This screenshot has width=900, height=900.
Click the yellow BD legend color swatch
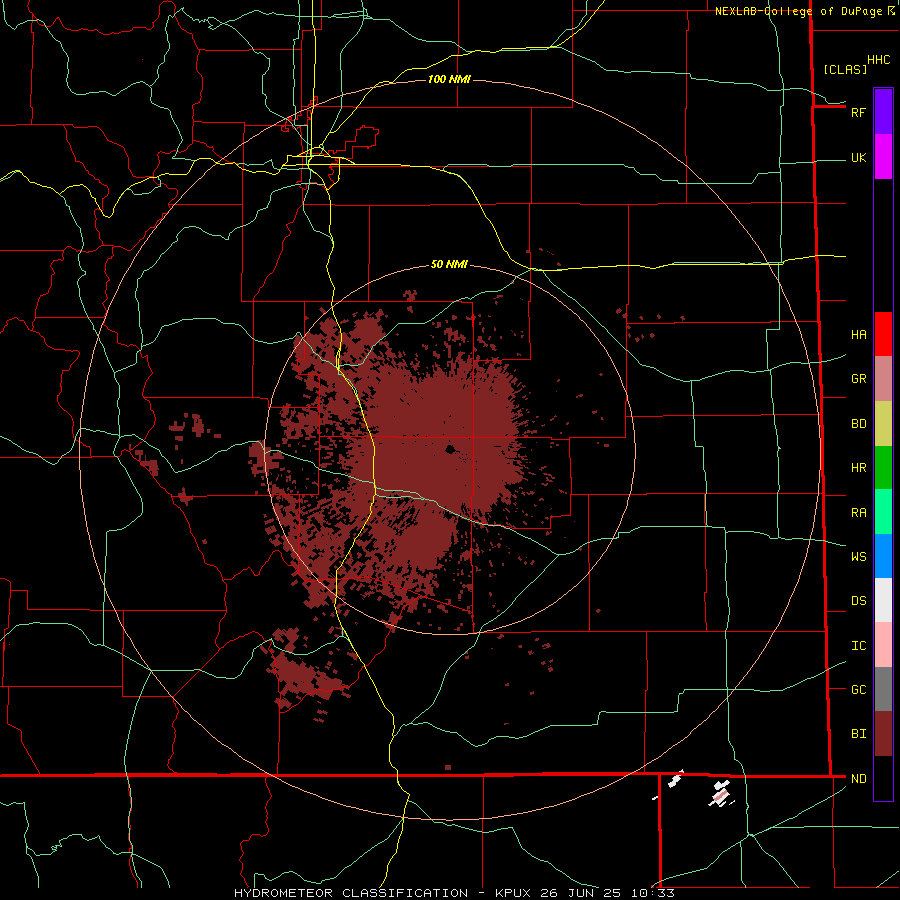[883, 424]
